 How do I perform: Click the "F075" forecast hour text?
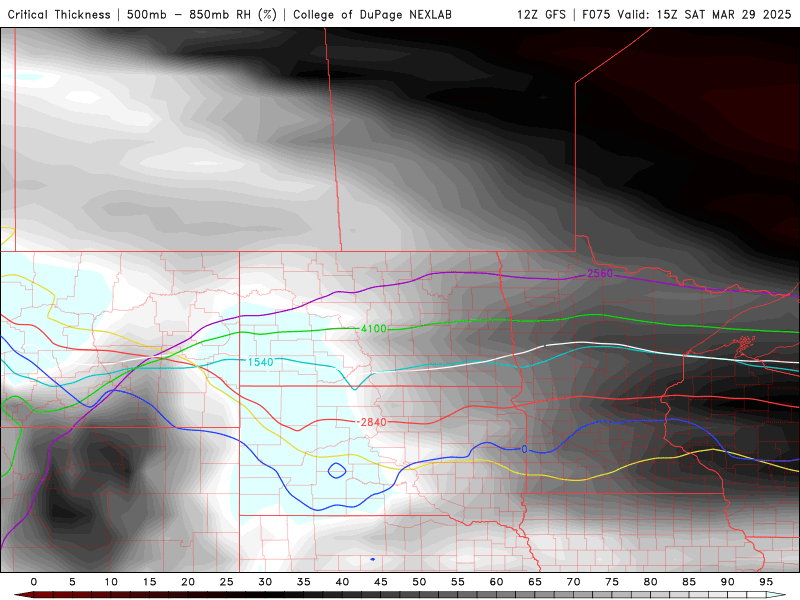[x=596, y=14]
